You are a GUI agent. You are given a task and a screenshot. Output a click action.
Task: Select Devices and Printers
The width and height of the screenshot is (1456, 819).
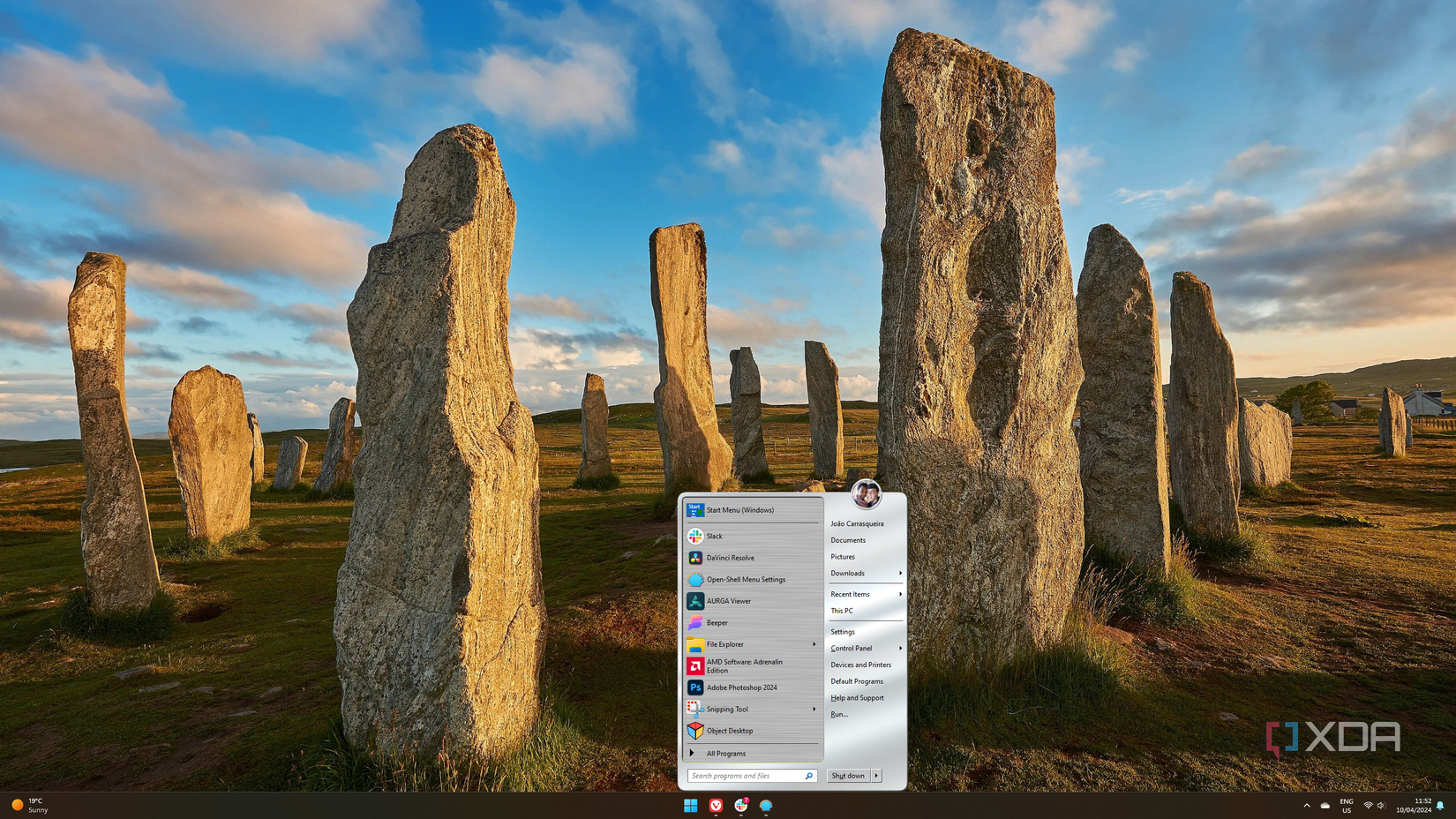pyautogui.click(x=860, y=665)
